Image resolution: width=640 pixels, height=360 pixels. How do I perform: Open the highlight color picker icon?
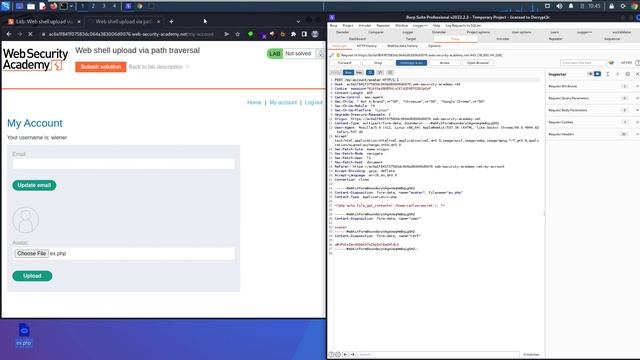coord(611,63)
